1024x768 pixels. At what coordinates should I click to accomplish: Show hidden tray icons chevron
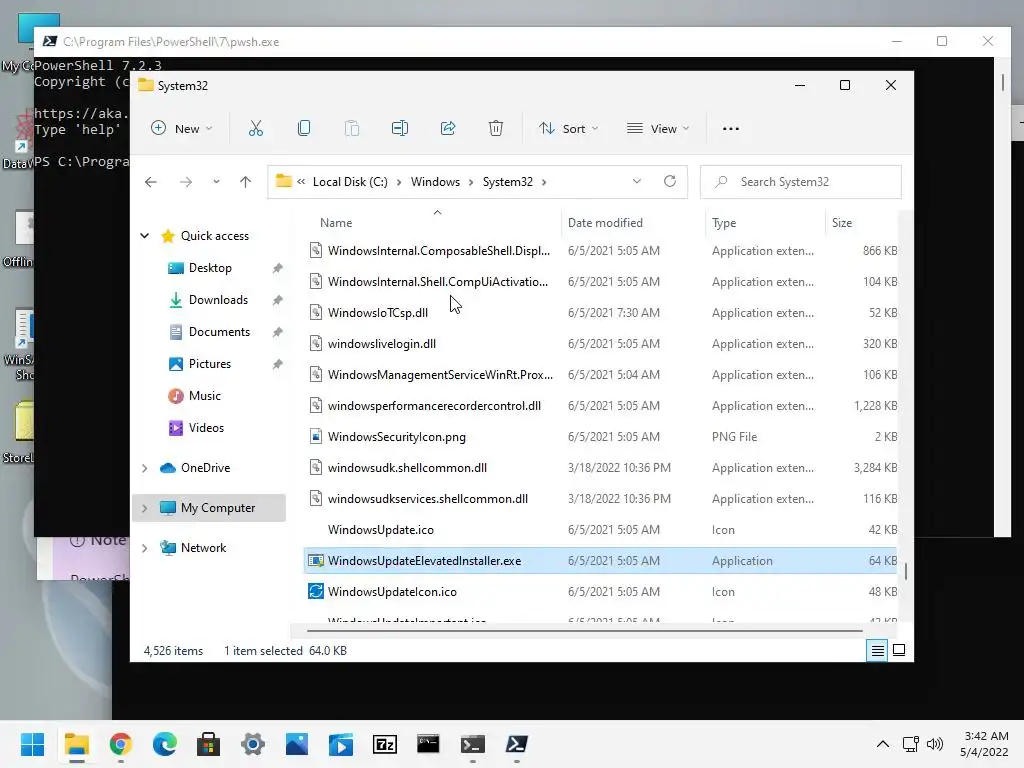[882, 744]
